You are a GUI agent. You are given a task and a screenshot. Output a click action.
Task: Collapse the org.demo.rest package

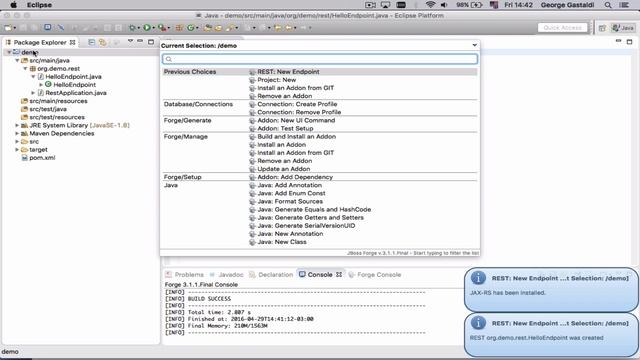click(x=25, y=69)
